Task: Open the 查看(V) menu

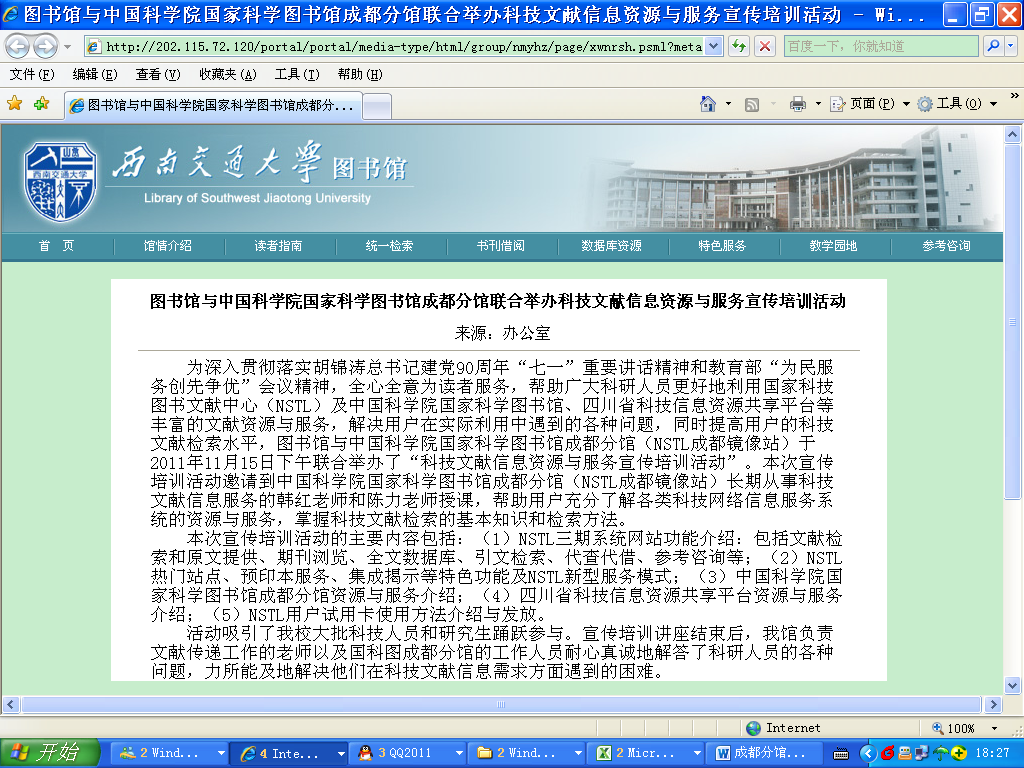Action: (158, 75)
